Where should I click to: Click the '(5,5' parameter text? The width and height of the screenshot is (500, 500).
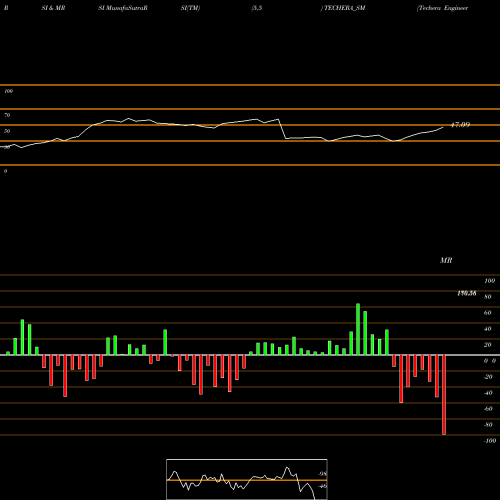click(257, 8)
